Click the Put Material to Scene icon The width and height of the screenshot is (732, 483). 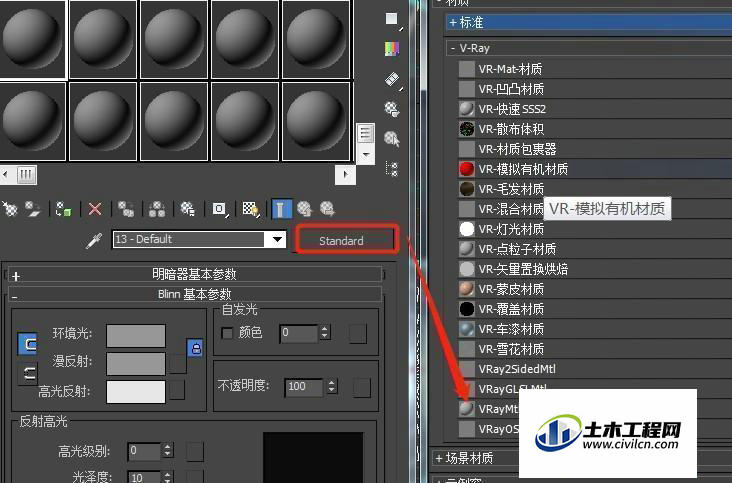point(33,209)
